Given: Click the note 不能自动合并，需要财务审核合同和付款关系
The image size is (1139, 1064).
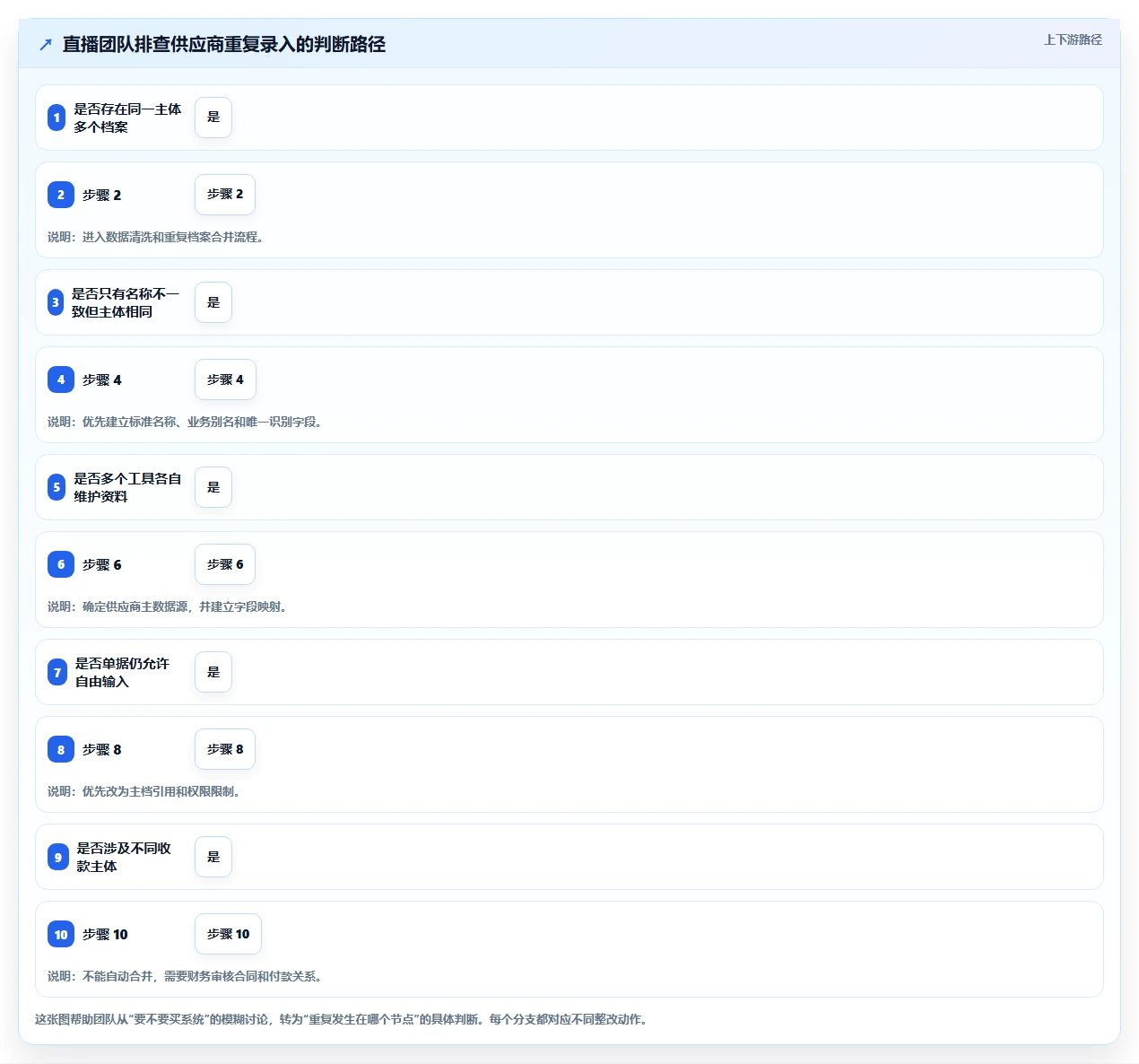Looking at the screenshot, I should point(185,976).
